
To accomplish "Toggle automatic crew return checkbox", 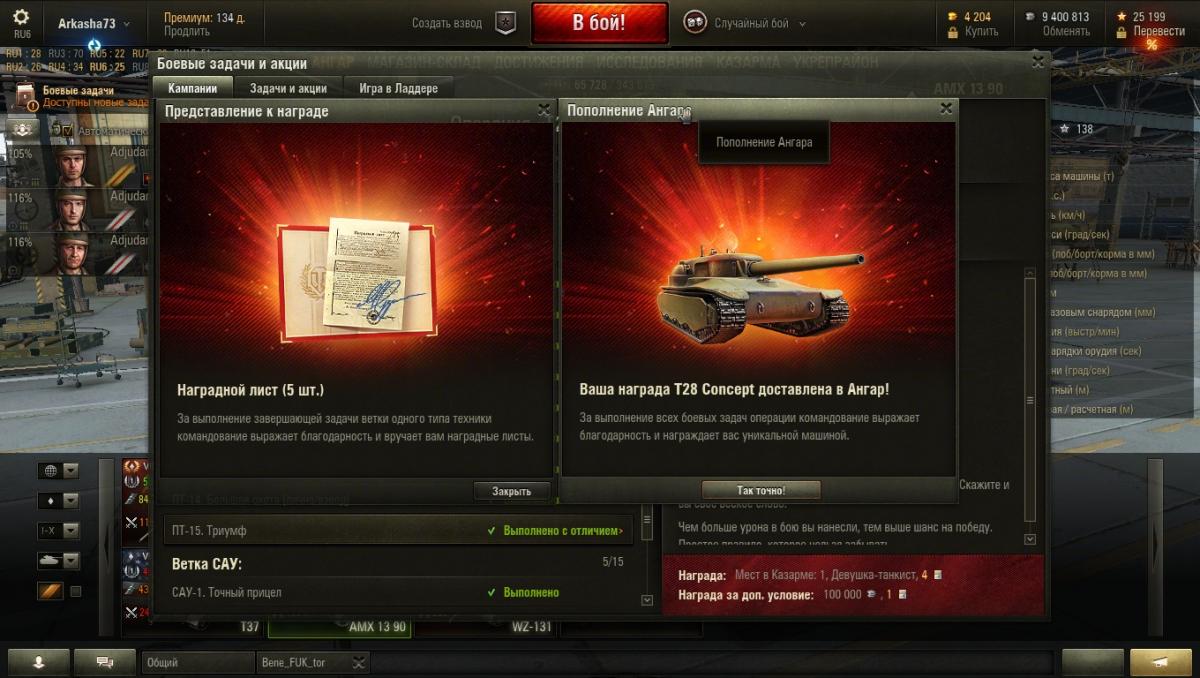I will pos(68,130).
